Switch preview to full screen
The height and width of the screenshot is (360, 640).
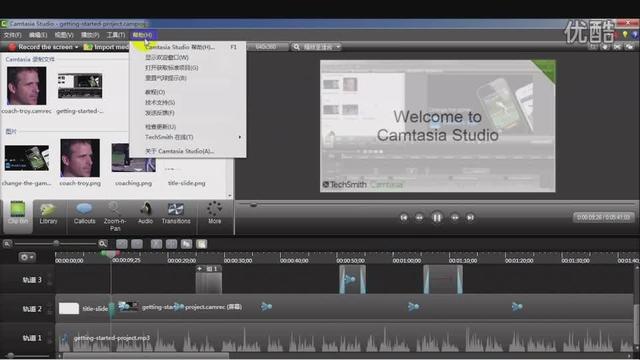[x=617, y=47]
